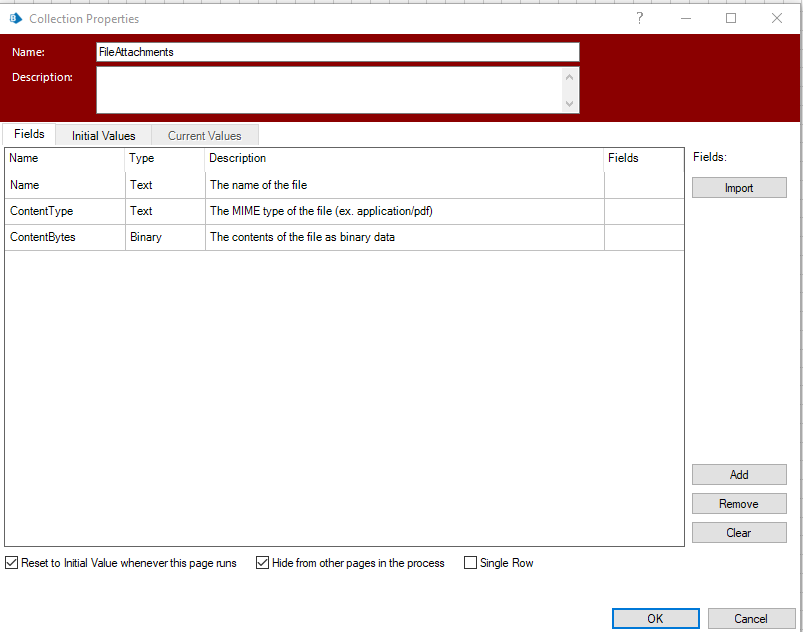Click into the Name text field
This screenshot has width=803, height=632.
click(x=337, y=52)
